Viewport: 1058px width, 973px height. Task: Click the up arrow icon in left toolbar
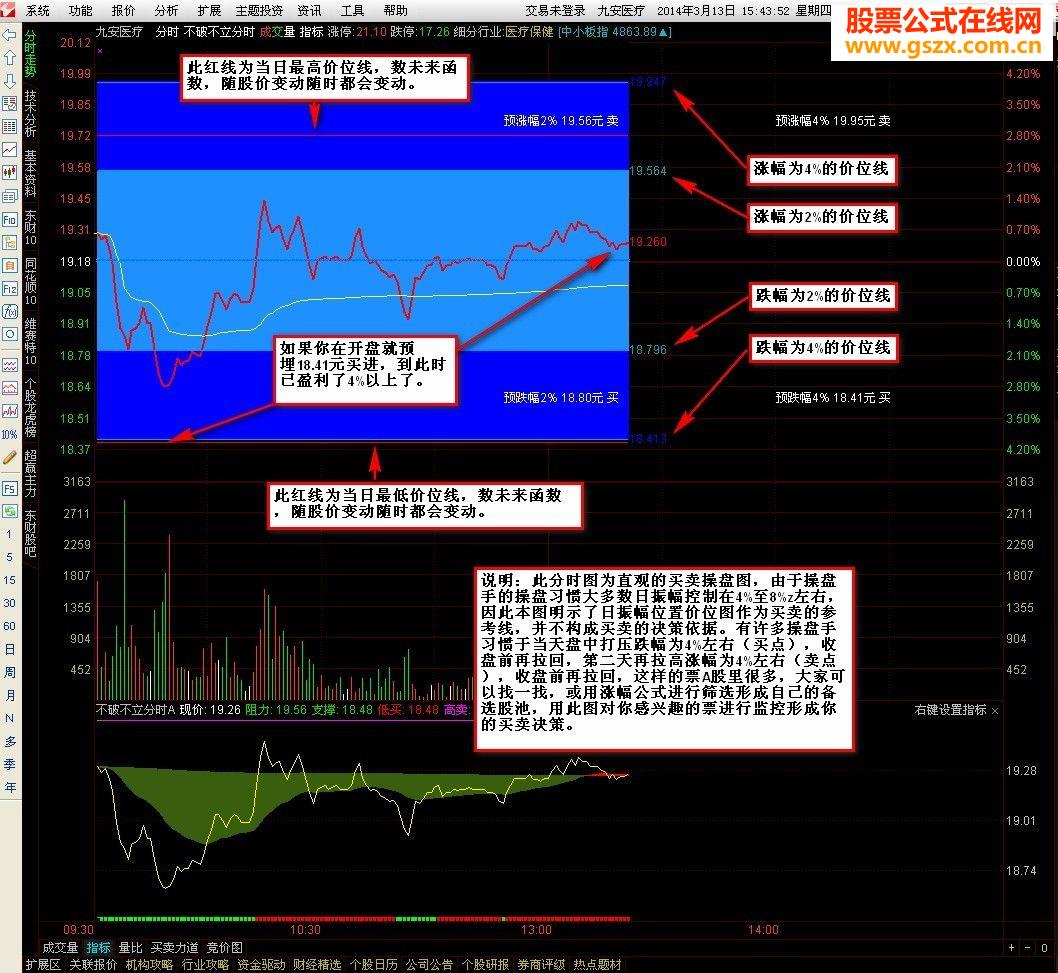[9, 58]
